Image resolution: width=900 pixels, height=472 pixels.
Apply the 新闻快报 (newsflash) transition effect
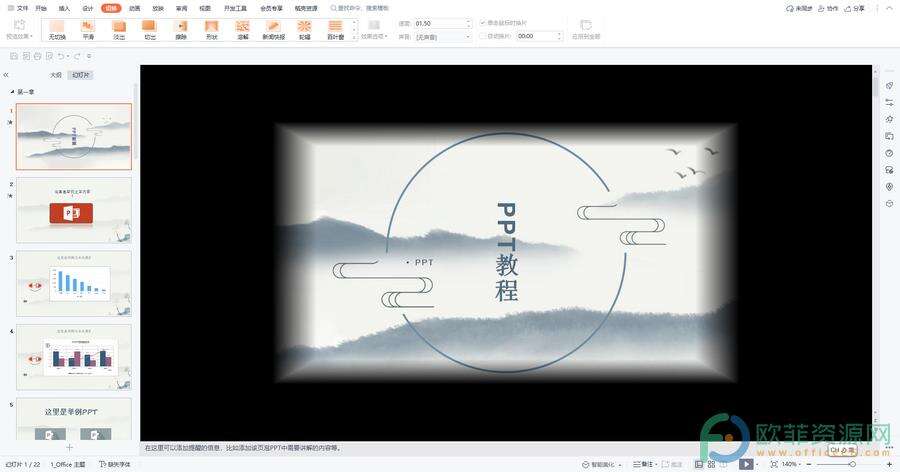coord(274,29)
